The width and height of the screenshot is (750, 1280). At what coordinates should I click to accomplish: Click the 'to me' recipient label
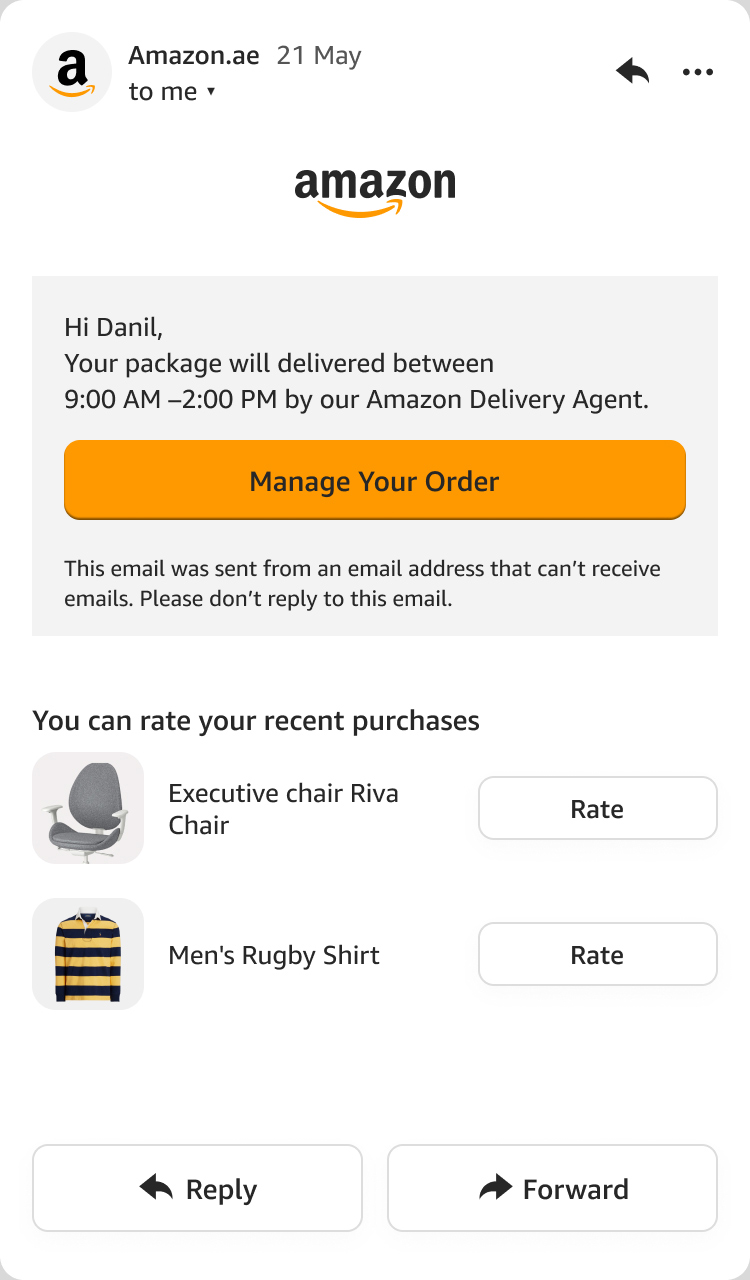click(x=162, y=92)
